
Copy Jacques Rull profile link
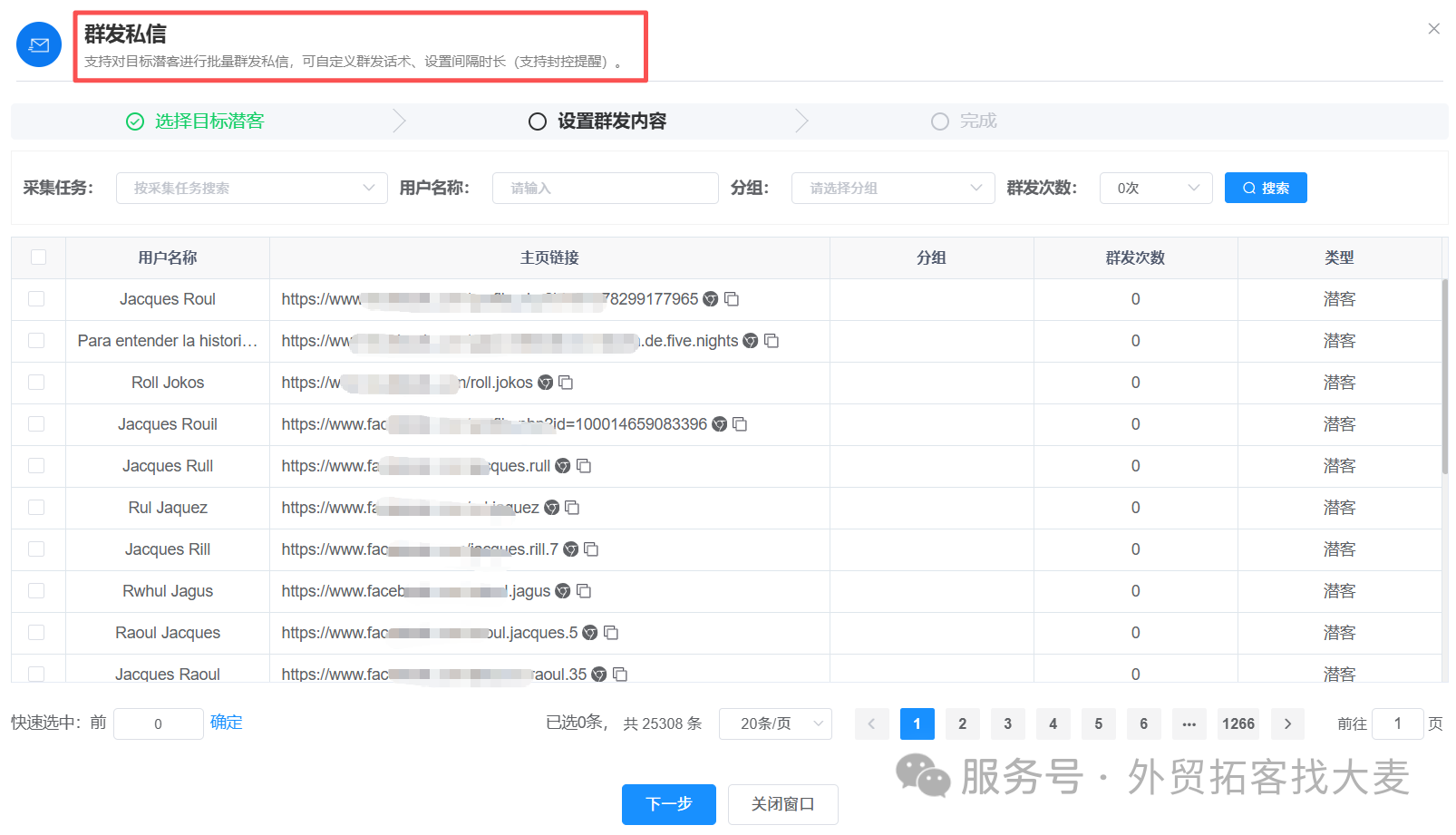pos(584,466)
